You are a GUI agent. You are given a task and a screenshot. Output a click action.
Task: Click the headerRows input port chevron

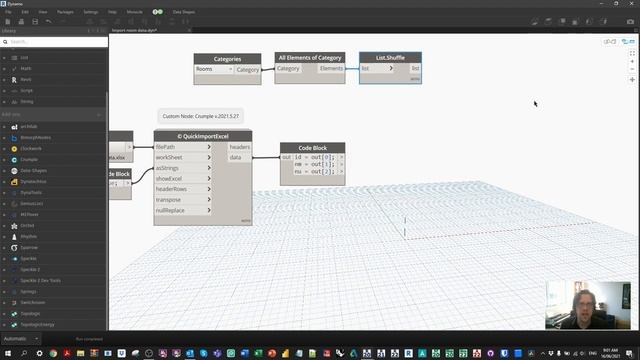(x=209, y=189)
